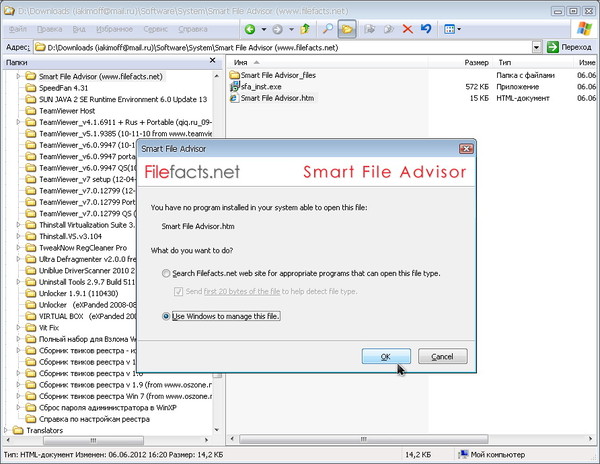Click the Windows flag logo in toolbar
Screen dimensions: 600x464
coord(584,29)
